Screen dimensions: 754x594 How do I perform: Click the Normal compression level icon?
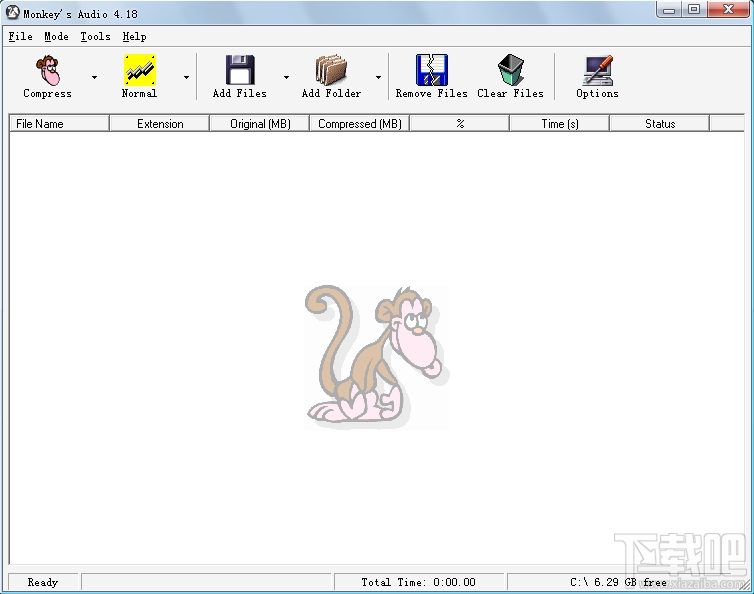[139, 70]
